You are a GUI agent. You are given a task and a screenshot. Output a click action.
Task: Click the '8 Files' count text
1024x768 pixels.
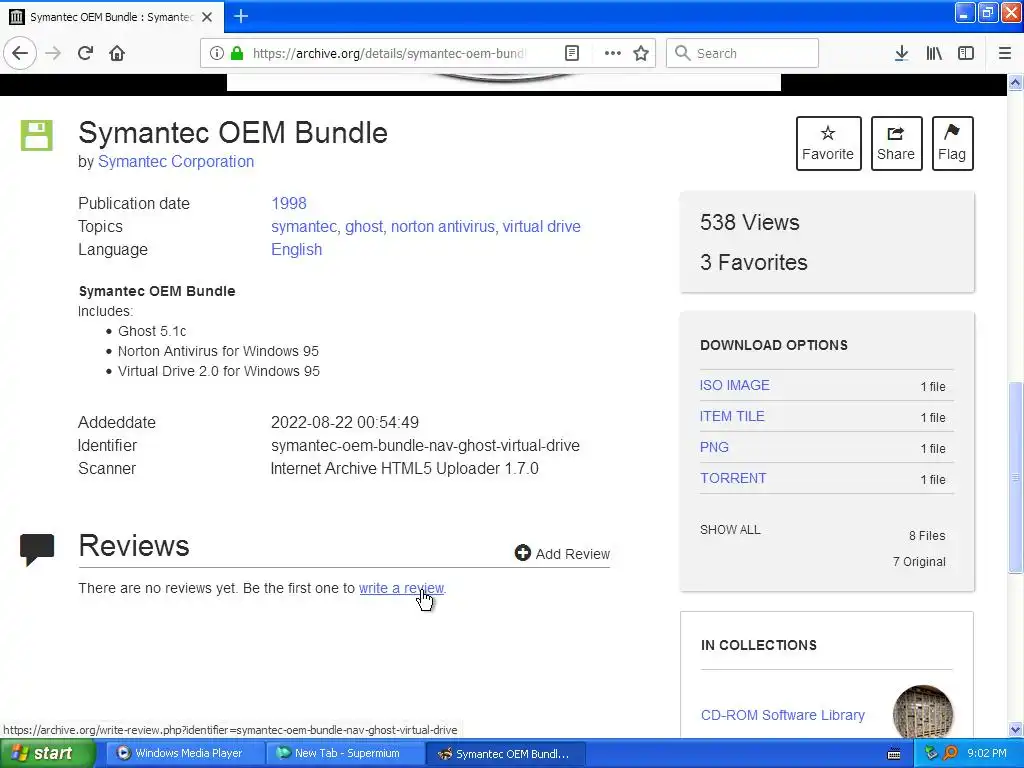927,536
